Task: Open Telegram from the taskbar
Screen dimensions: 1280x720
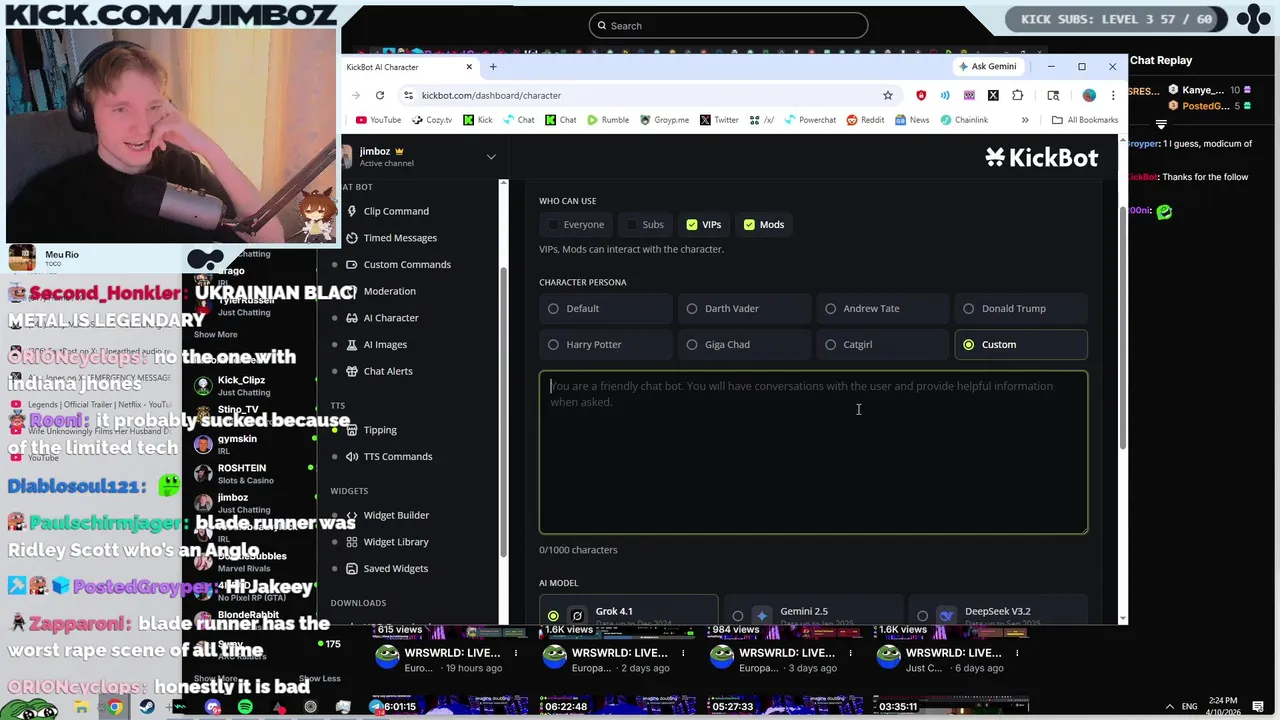Action: pyautogui.click(x=376, y=707)
